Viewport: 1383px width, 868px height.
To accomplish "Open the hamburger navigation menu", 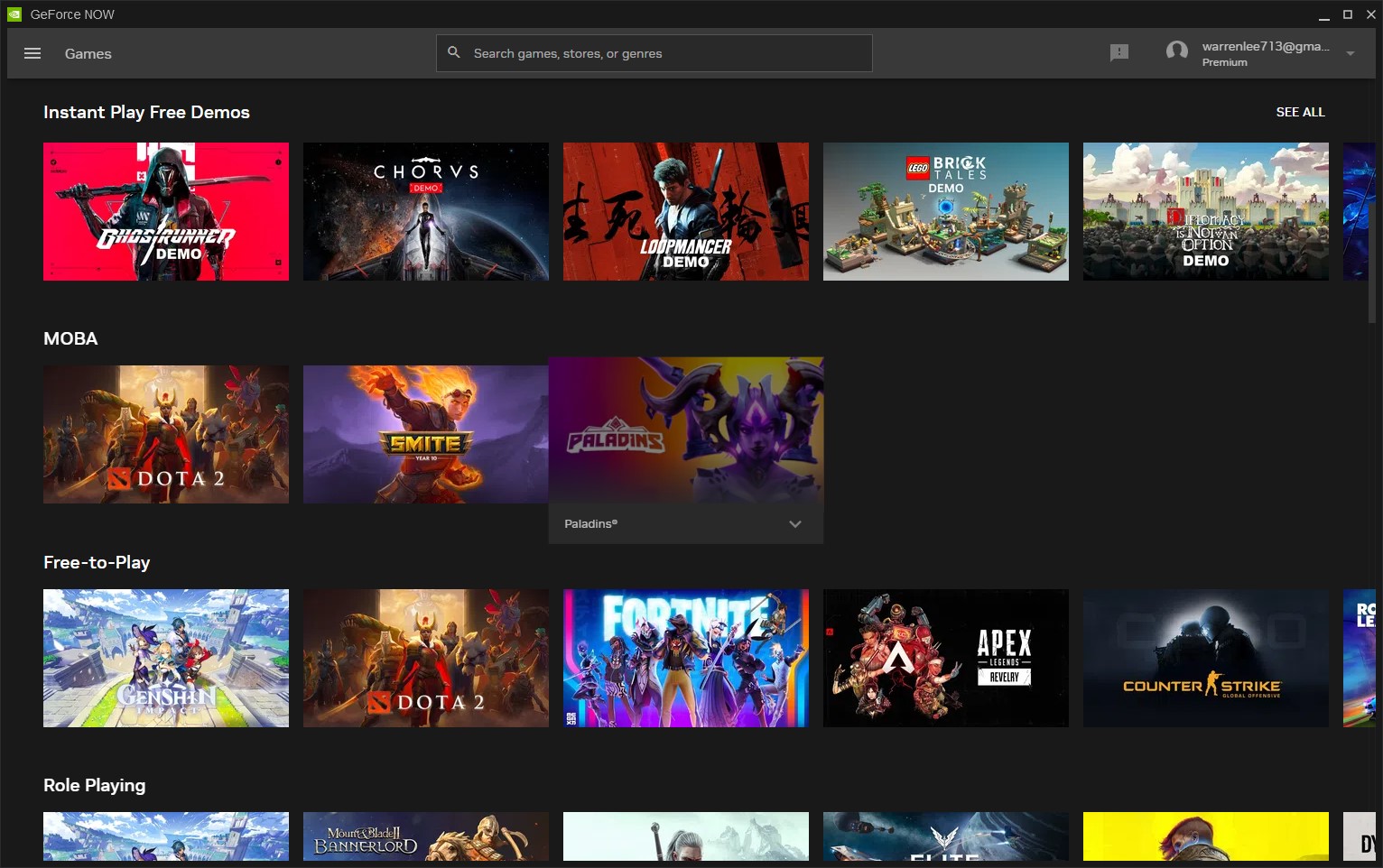I will 32,53.
